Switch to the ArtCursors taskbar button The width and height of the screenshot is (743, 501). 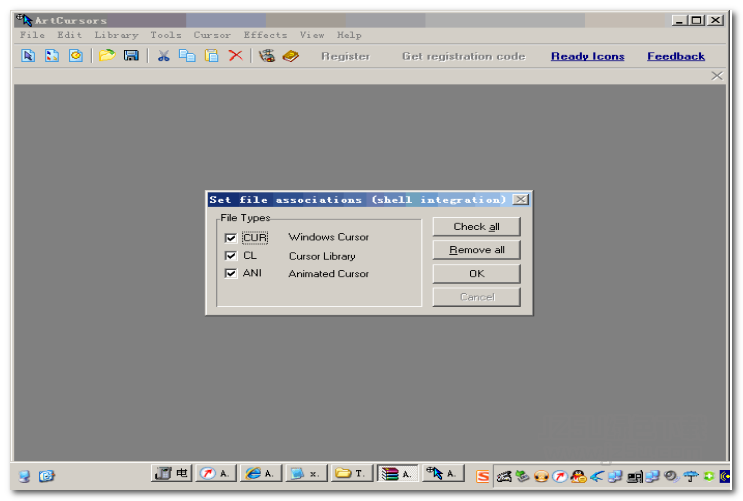click(x=443, y=473)
